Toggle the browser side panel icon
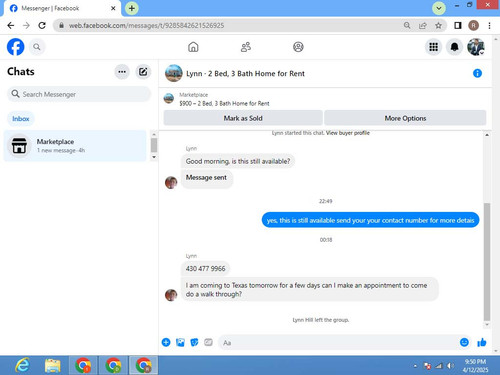 pyautogui.click(x=458, y=25)
